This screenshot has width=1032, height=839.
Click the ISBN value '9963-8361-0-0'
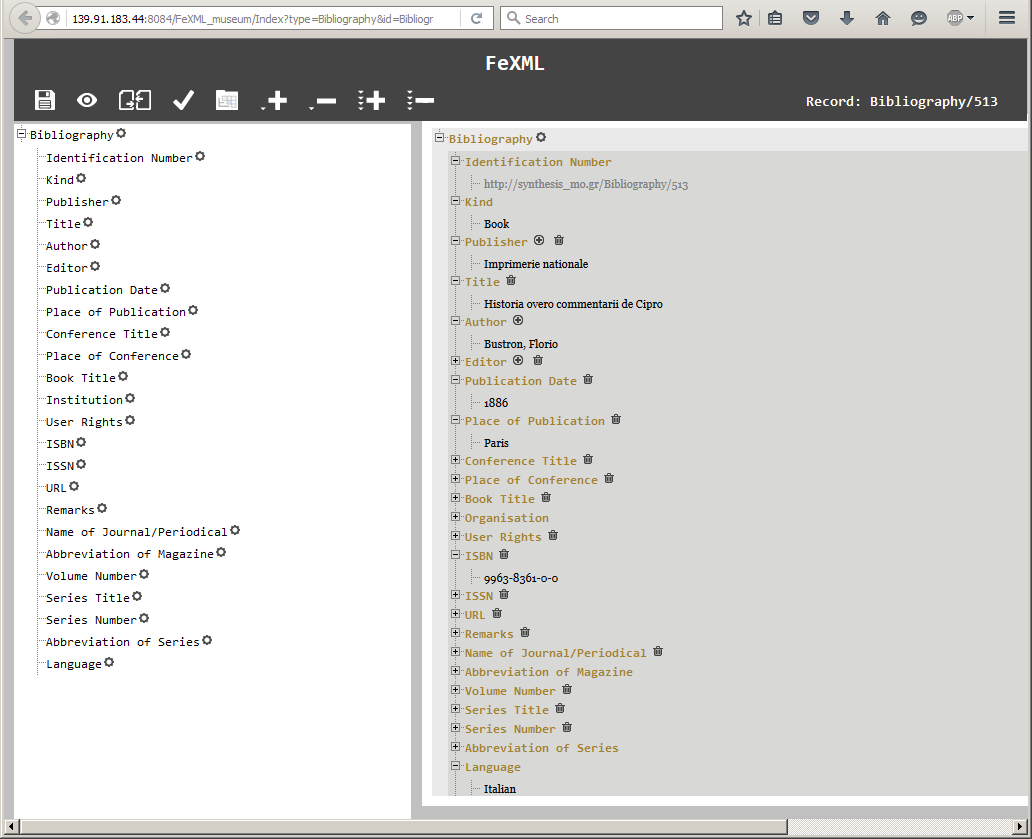(x=521, y=578)
